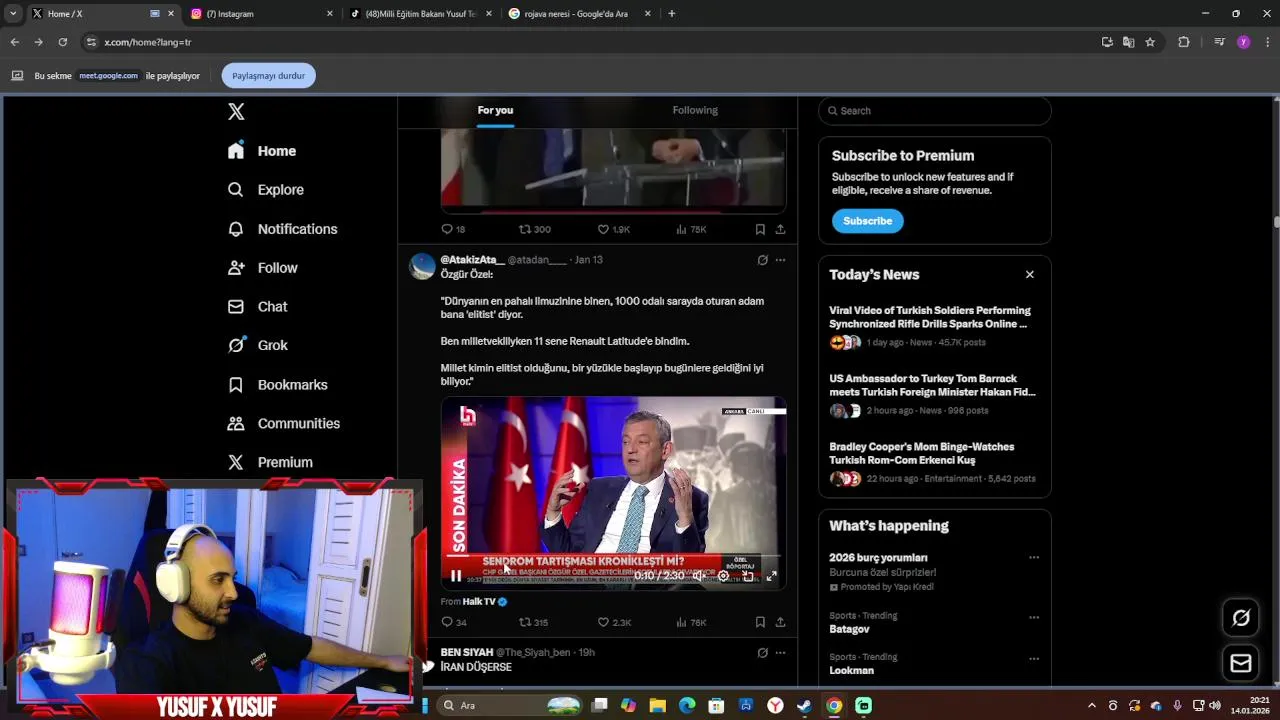Open the floating messages button
This screenshot has width=1280, height=720.
point(1241,663)
